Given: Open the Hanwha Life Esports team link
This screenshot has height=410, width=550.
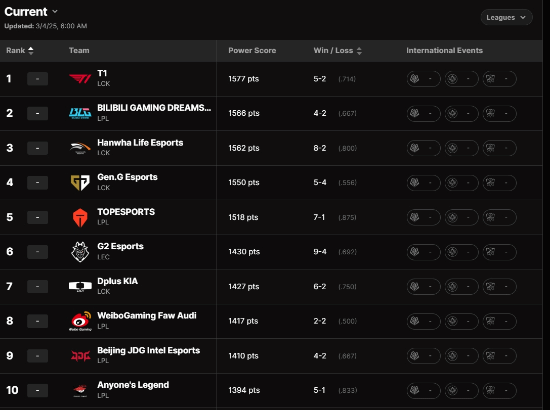Looking at the screenshot, I should pos(140,143).
